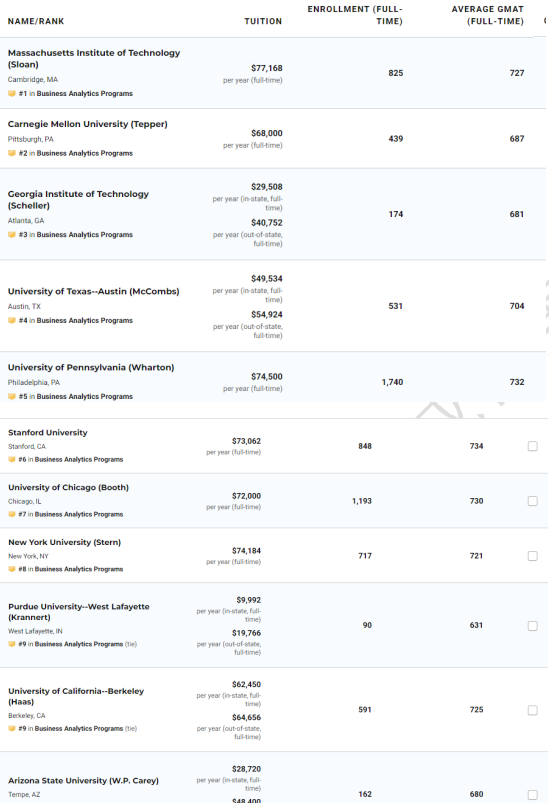This screenshot has width=549, height=803.
Task: Click the Name/Rank column header
Action: pos(36,21)
